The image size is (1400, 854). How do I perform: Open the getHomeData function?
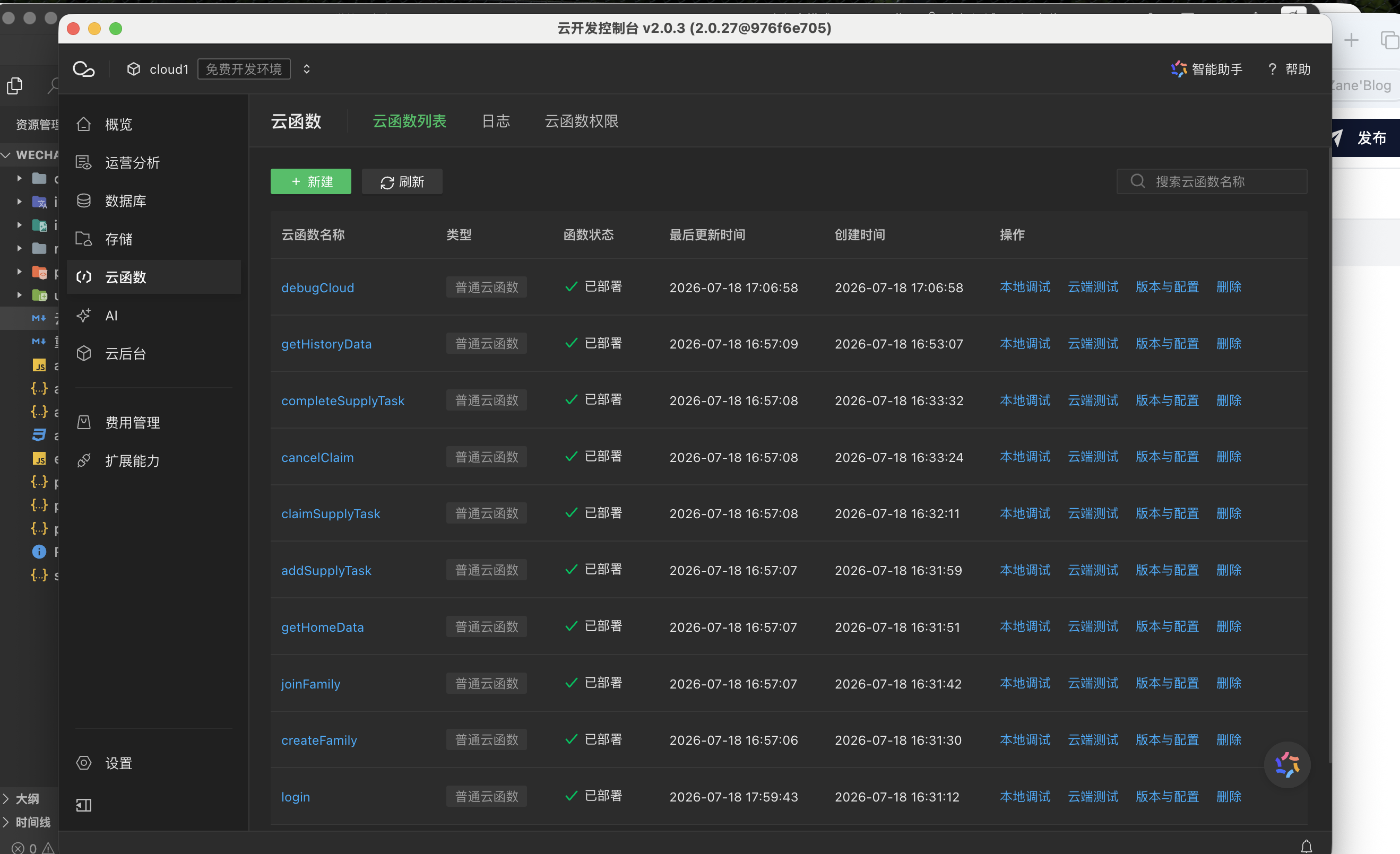pyautogui.click(x=323, y=628)
